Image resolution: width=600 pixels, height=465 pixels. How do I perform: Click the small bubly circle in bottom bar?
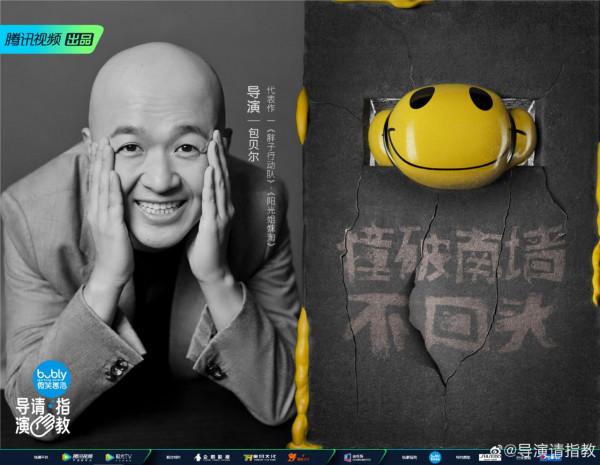click(x=435, y=457)
